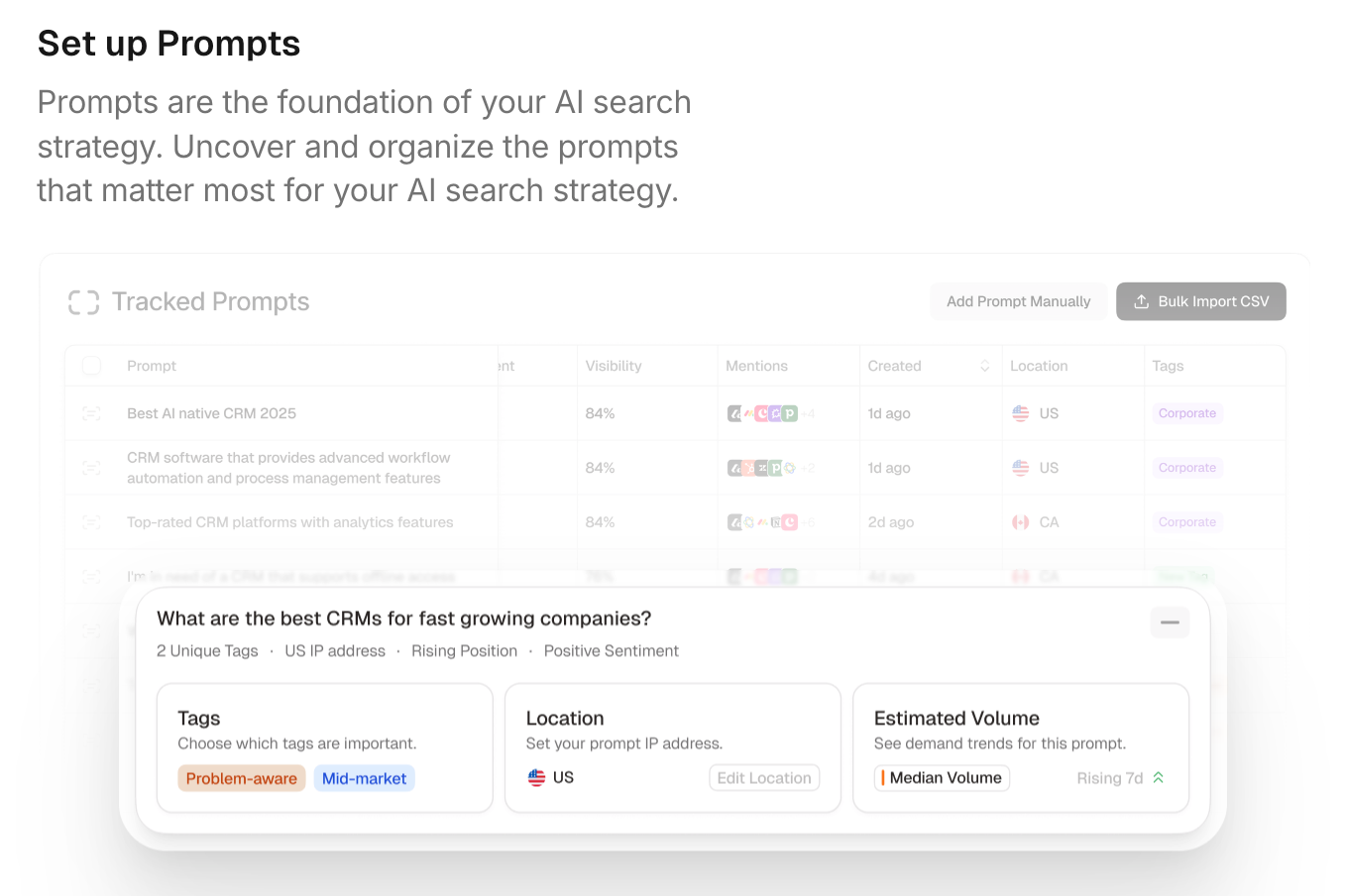Viewport: 1346px width, 896px height.
Task: Click the green Rising 7d double-arrow icon
Action: coord(1158,778)
